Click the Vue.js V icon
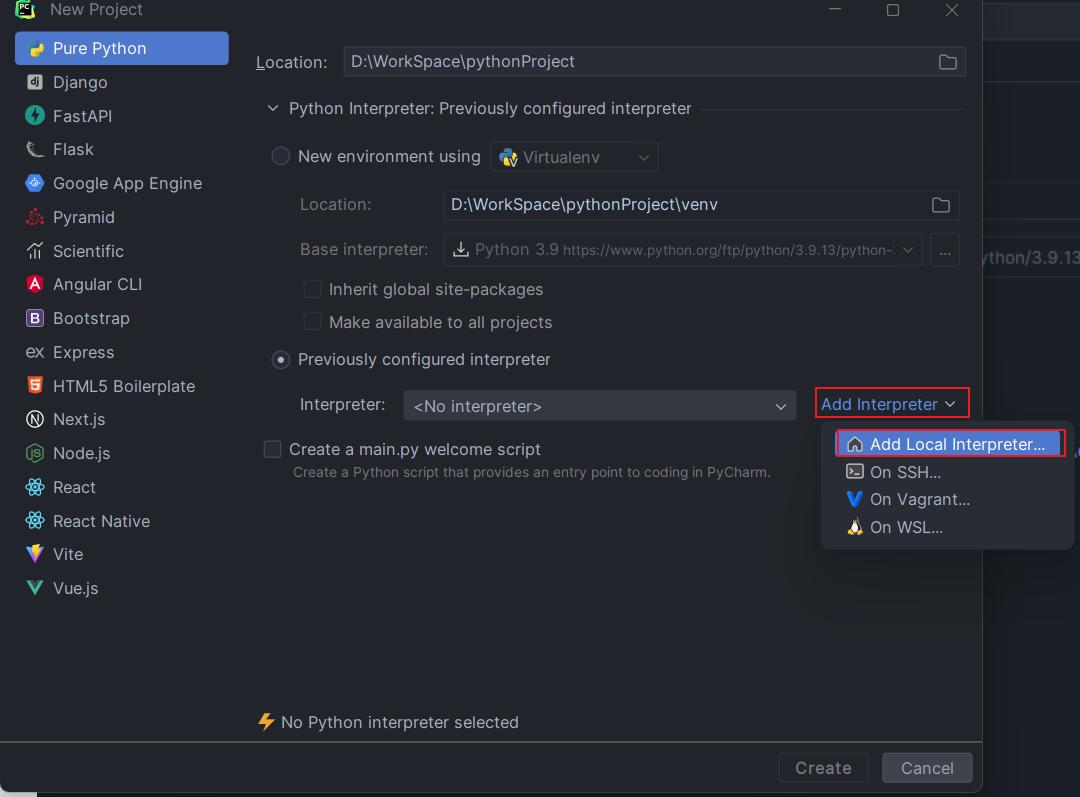This screenshot has width=1080, height=797. coord(35,588)
